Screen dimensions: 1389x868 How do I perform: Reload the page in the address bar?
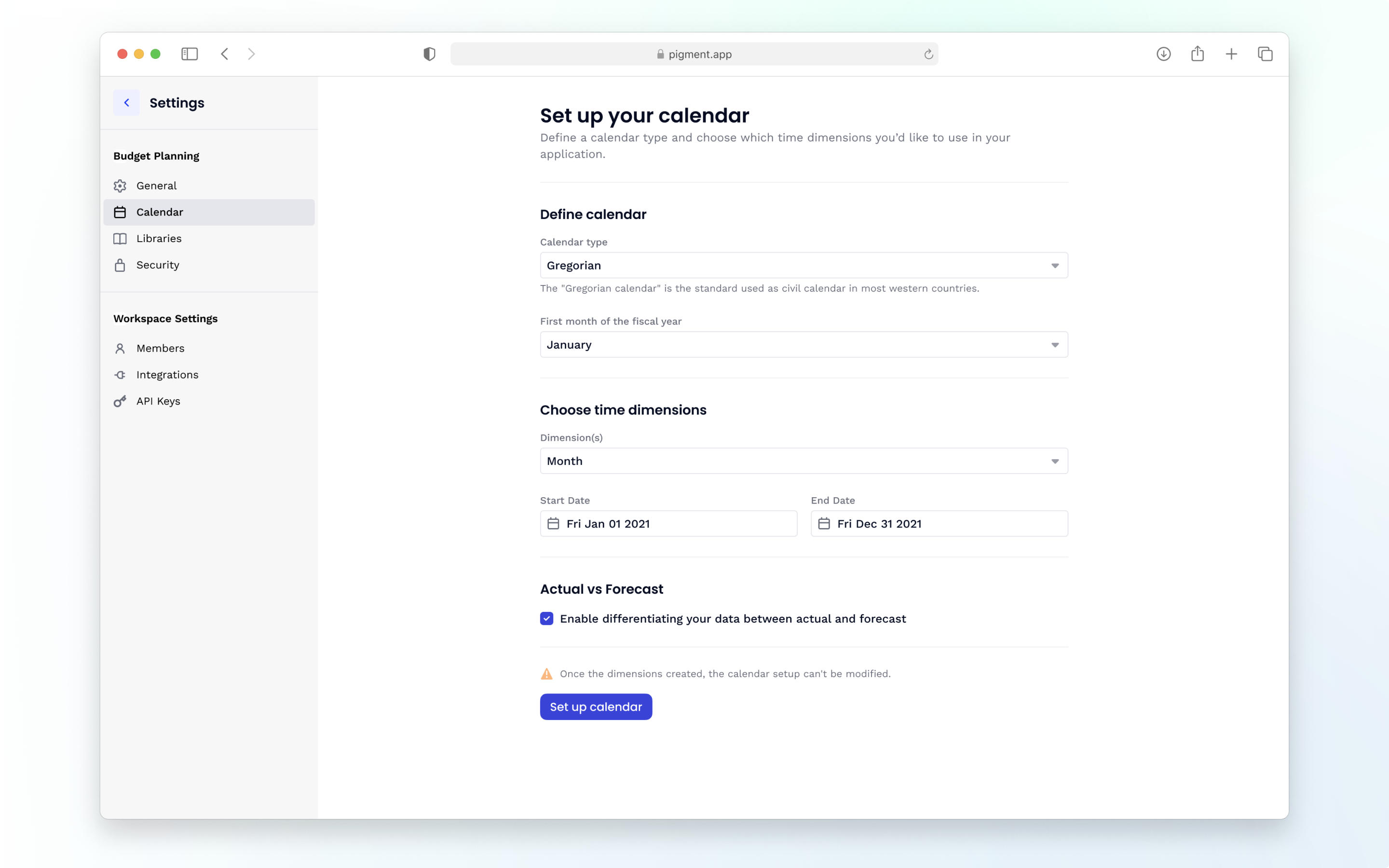coord(928,54)
